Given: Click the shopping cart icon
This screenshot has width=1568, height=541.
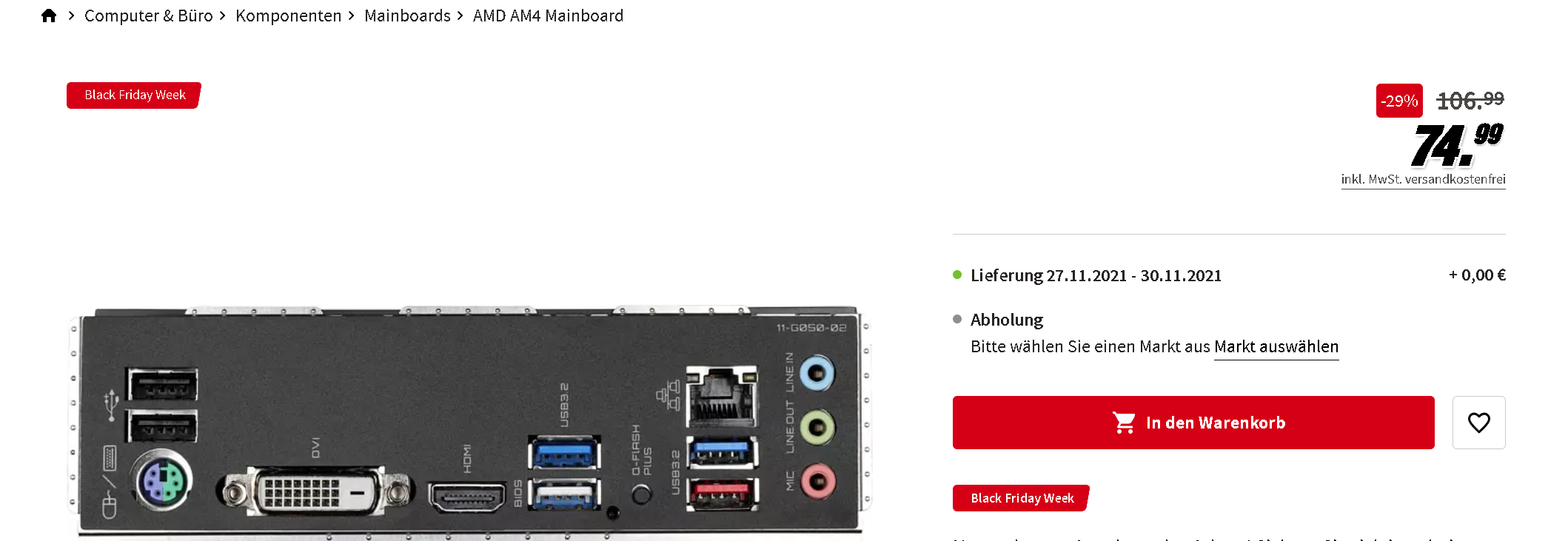Looking at the screenshot, I should (x=1124, y=423).
